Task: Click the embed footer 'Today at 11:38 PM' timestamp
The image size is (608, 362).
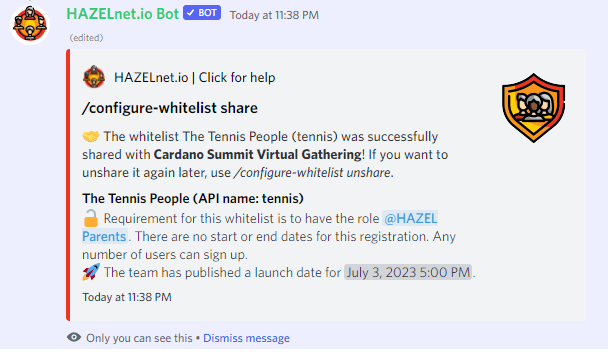Action: coord(127,297)
